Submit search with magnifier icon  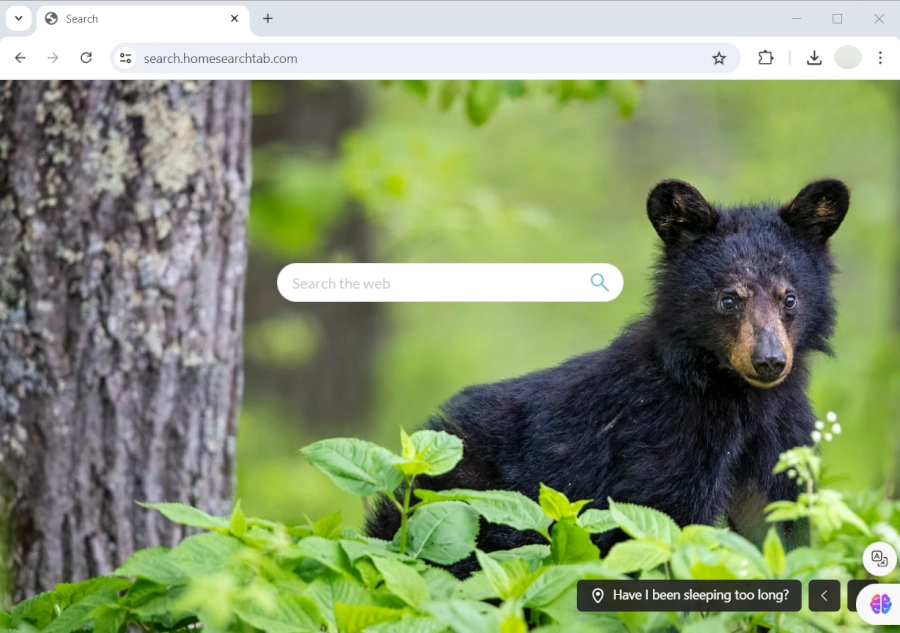(x=599, y=282)
